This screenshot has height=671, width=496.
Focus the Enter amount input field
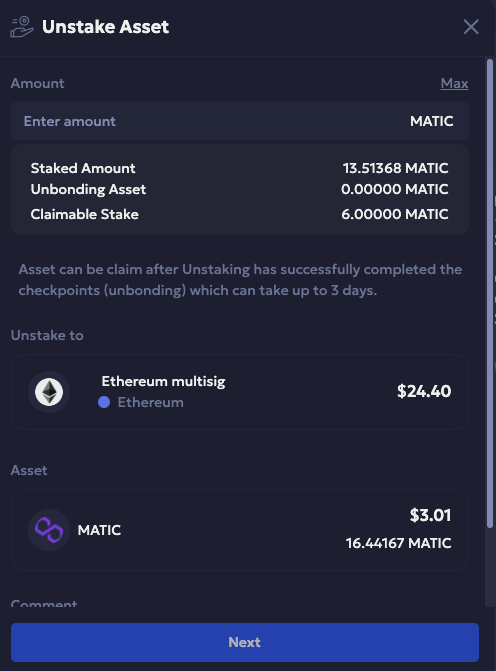coord(240,121)
